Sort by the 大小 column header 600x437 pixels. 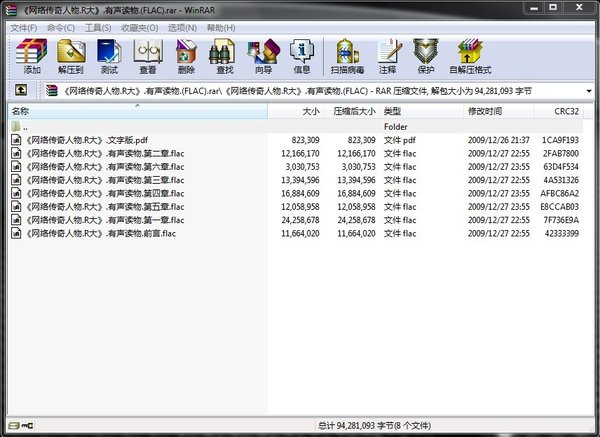tap(295, 111)
